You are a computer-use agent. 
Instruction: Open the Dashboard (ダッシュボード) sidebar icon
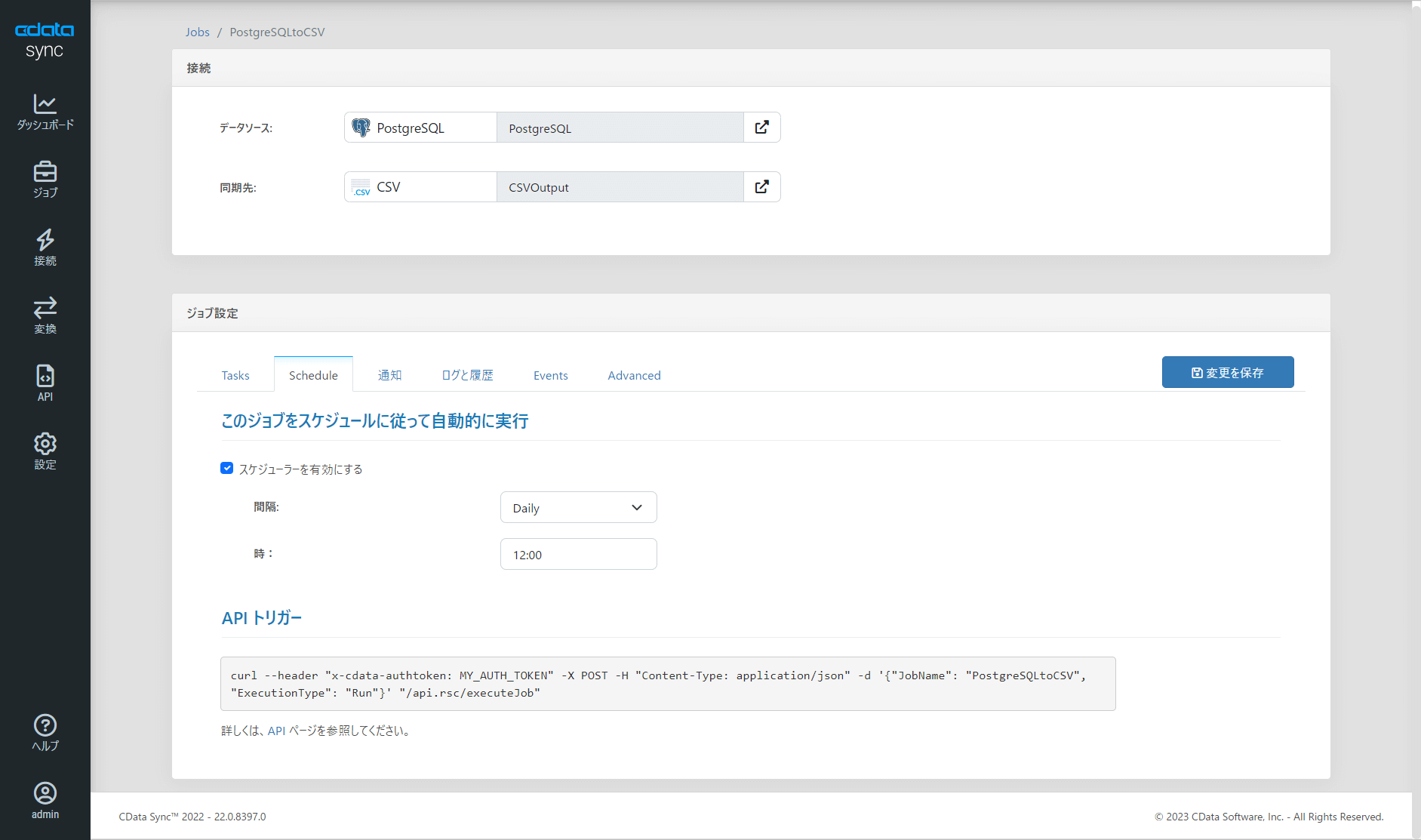tap(45, 112)
